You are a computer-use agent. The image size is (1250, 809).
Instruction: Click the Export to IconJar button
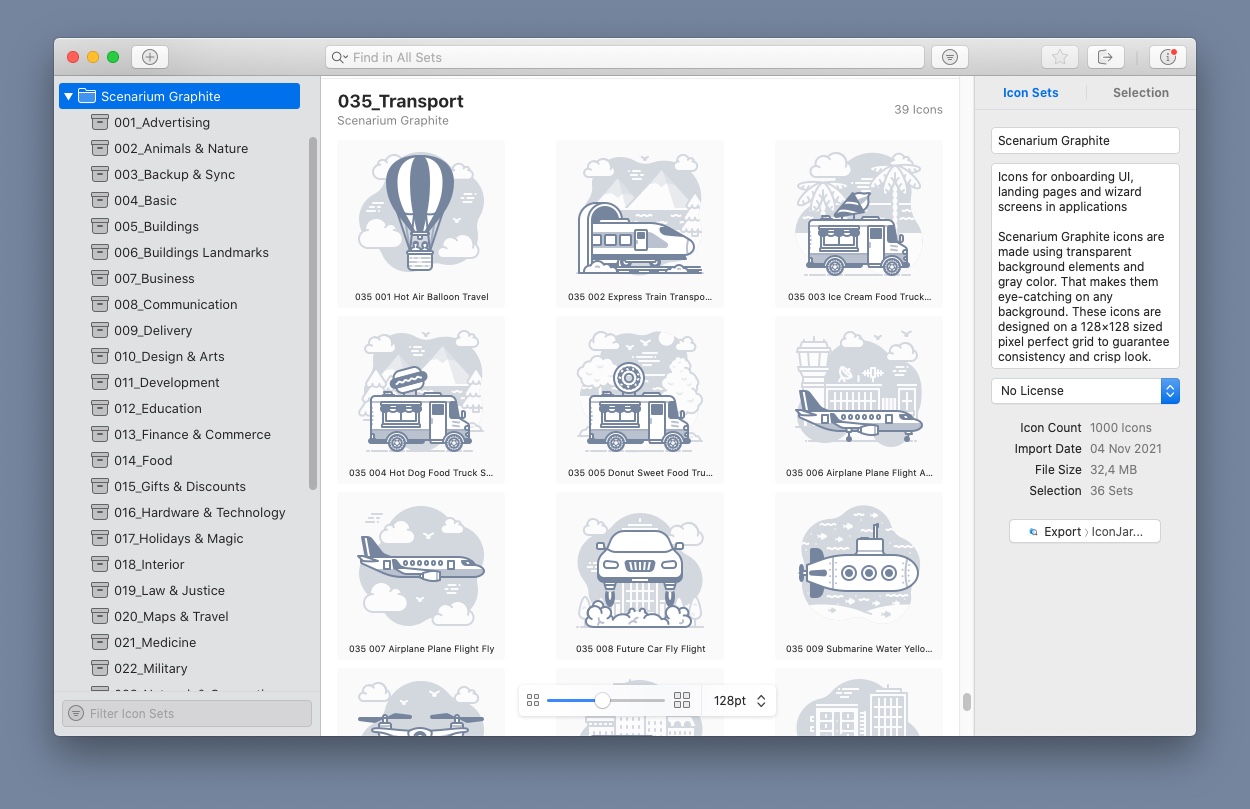pos(1084,531)
